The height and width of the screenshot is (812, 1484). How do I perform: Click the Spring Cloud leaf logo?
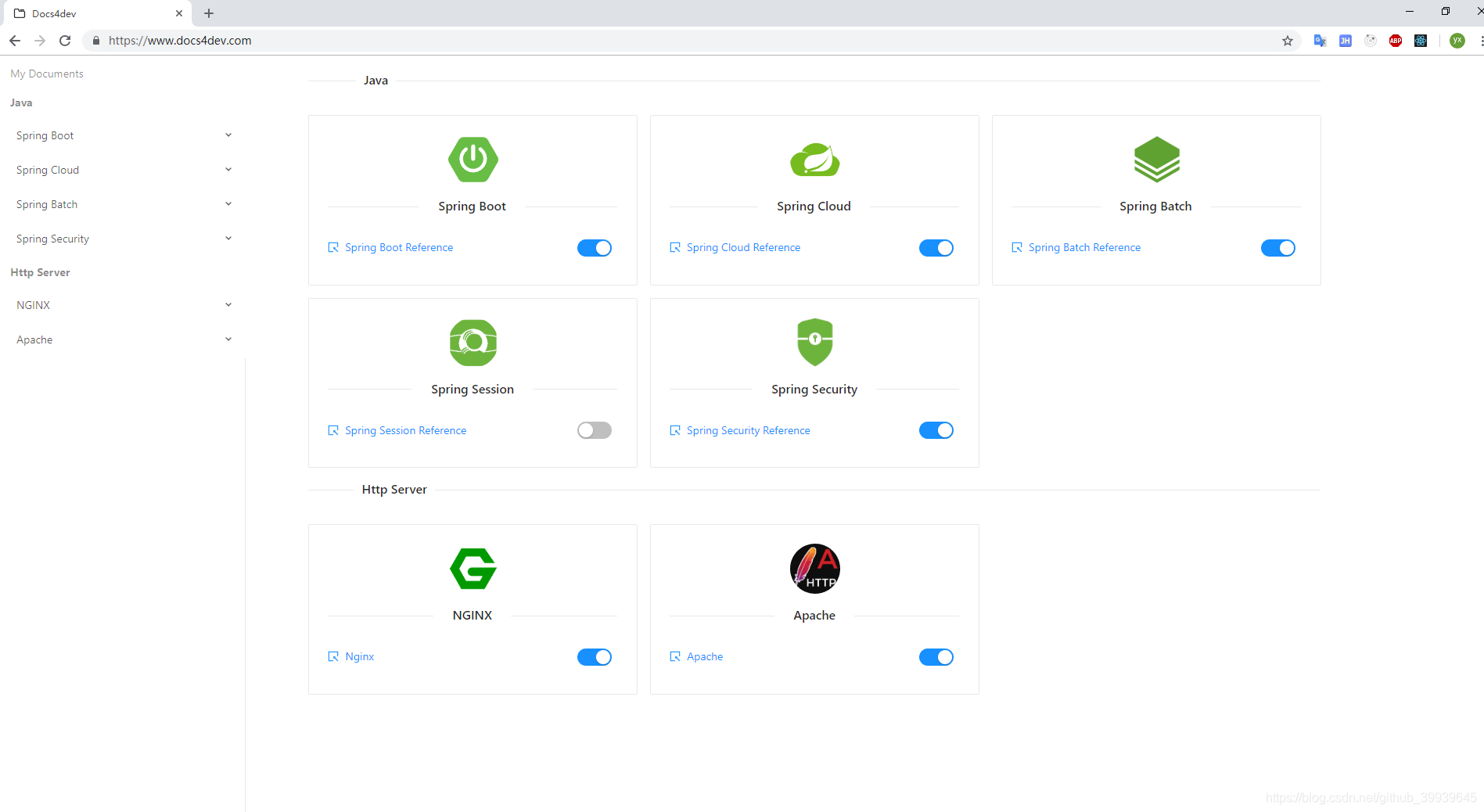click(814, 160)
